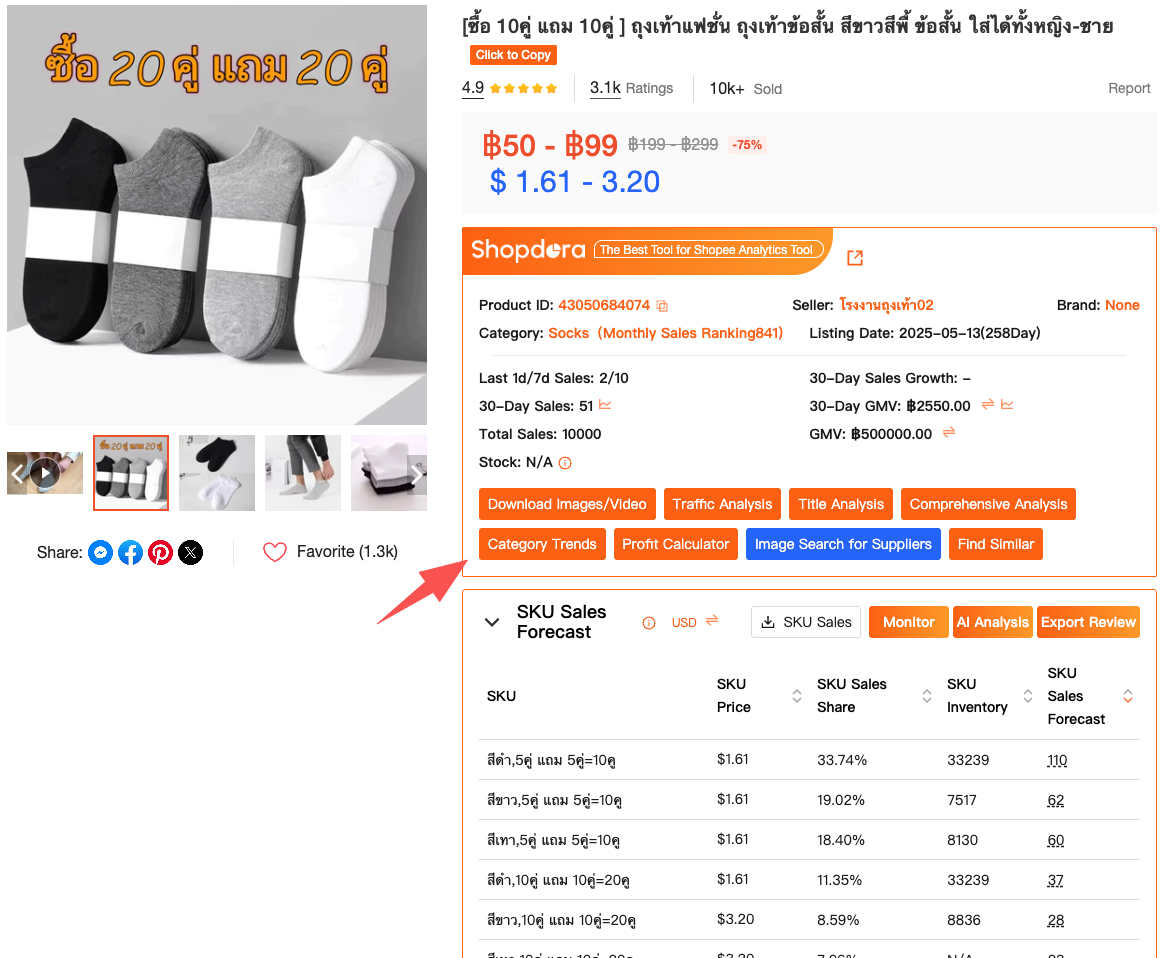The width and height of the screenshot is (1173, 958).
Task: Click the Stock info icon
Action: coord(566,463)
